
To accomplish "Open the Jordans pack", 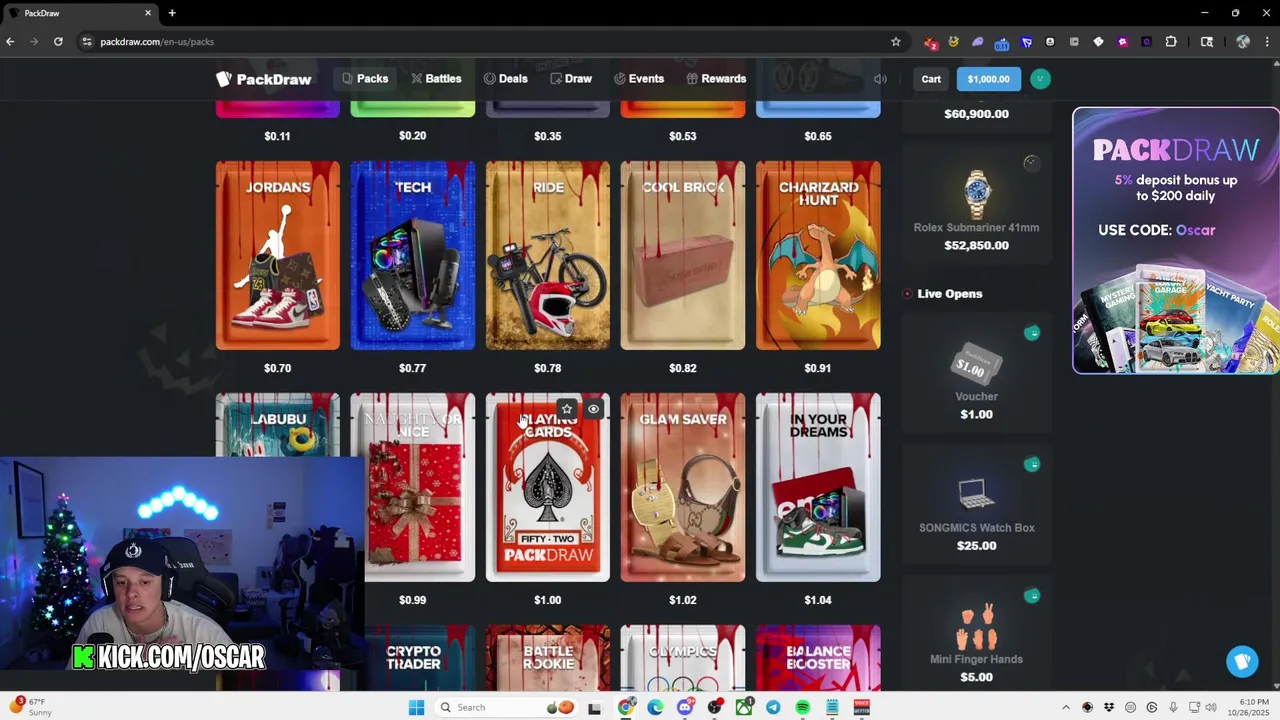I will tap(278, 255).
